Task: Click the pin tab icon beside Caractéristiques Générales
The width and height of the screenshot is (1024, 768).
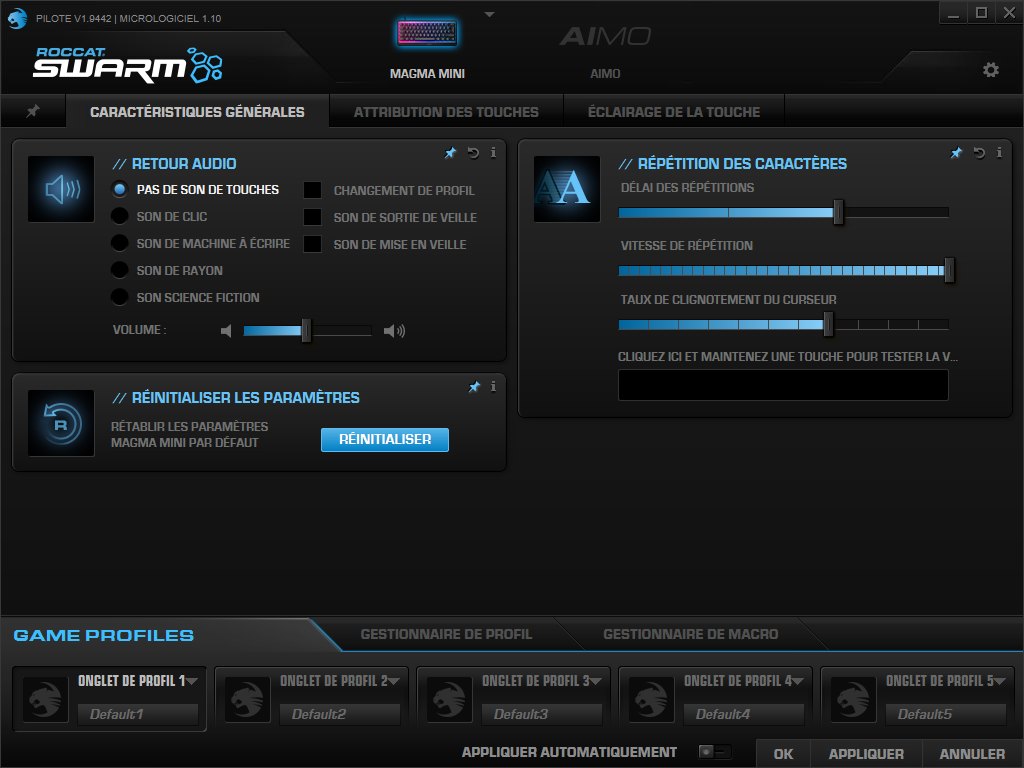Action: [33, 111]
